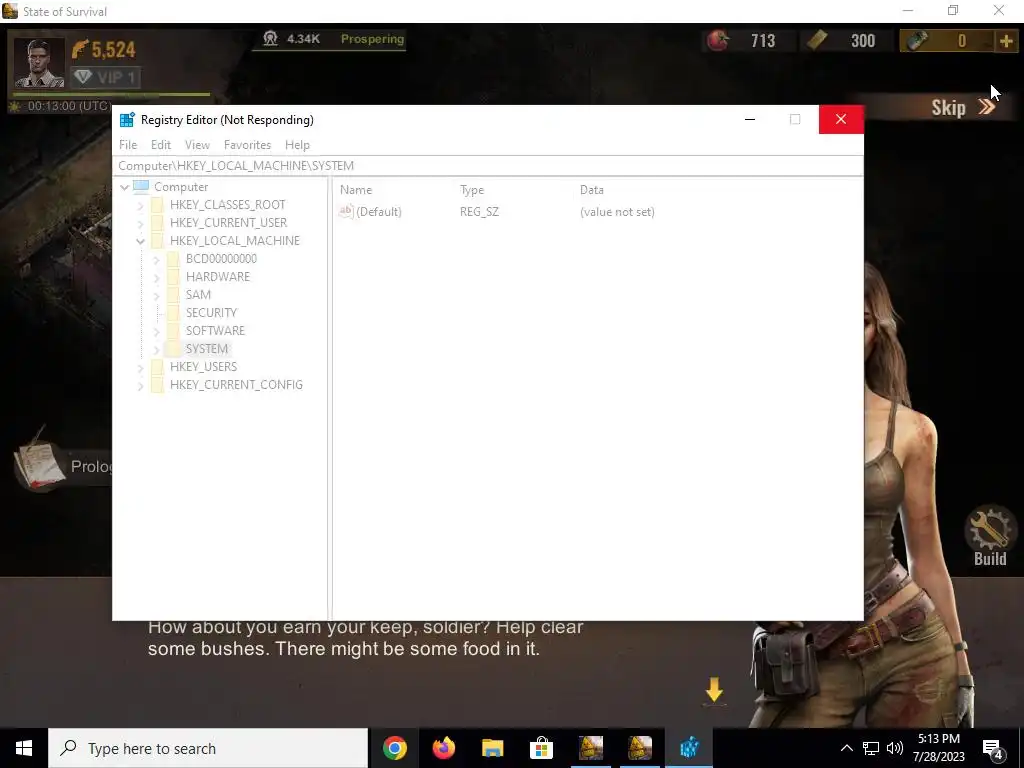Screen dimensions: 1024x768
Task: Open the Windows Start menu
Action: 24,748
